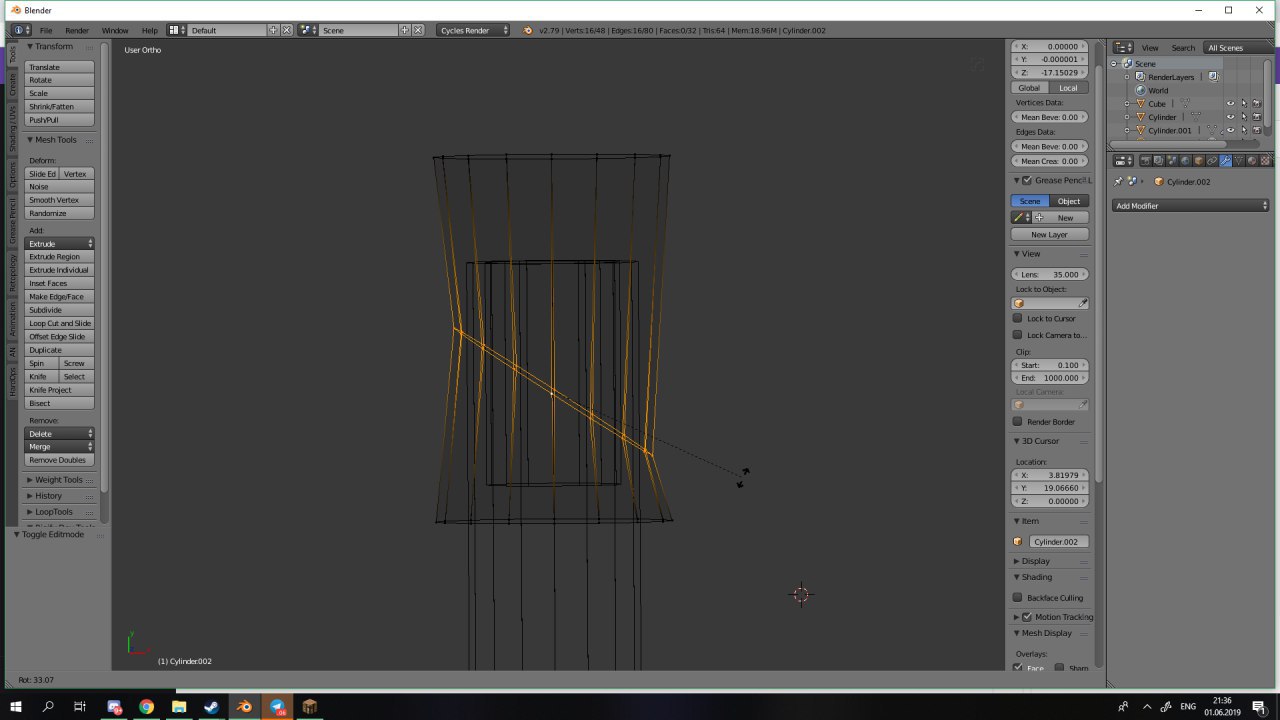
Task: Add a new scene with plus icon
Action: coord(404,30)
